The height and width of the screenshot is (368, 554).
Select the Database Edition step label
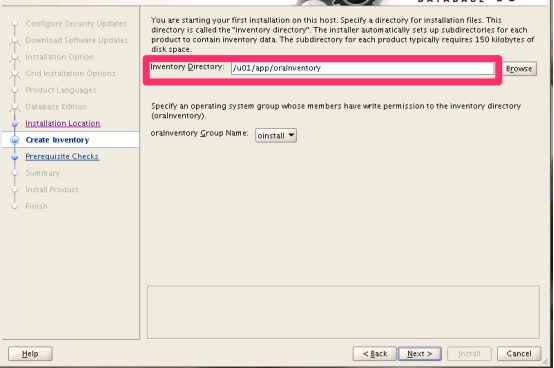click(x=56, y=107)
